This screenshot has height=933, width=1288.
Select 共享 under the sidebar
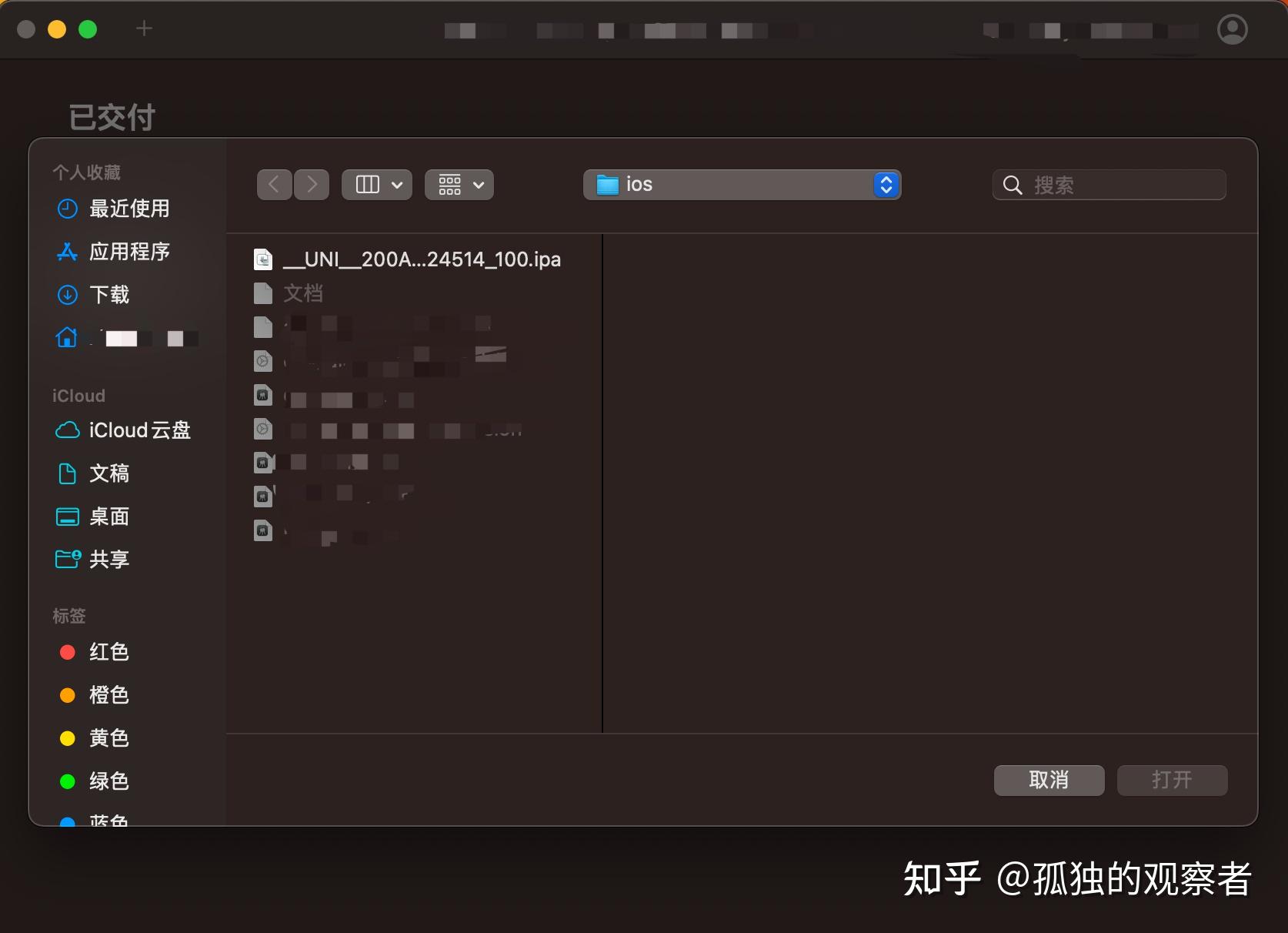click(x=109, y=560)
